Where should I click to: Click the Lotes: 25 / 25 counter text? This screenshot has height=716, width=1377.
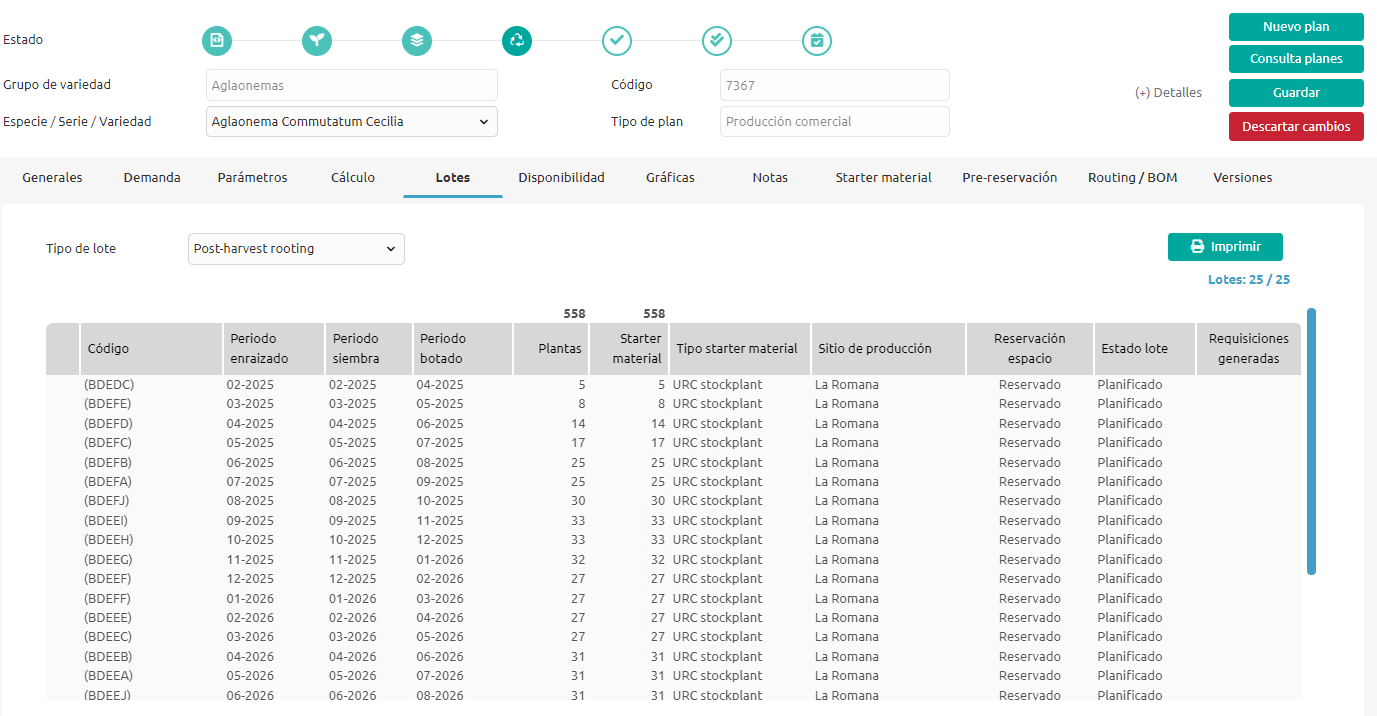(x=1249, y=280)
